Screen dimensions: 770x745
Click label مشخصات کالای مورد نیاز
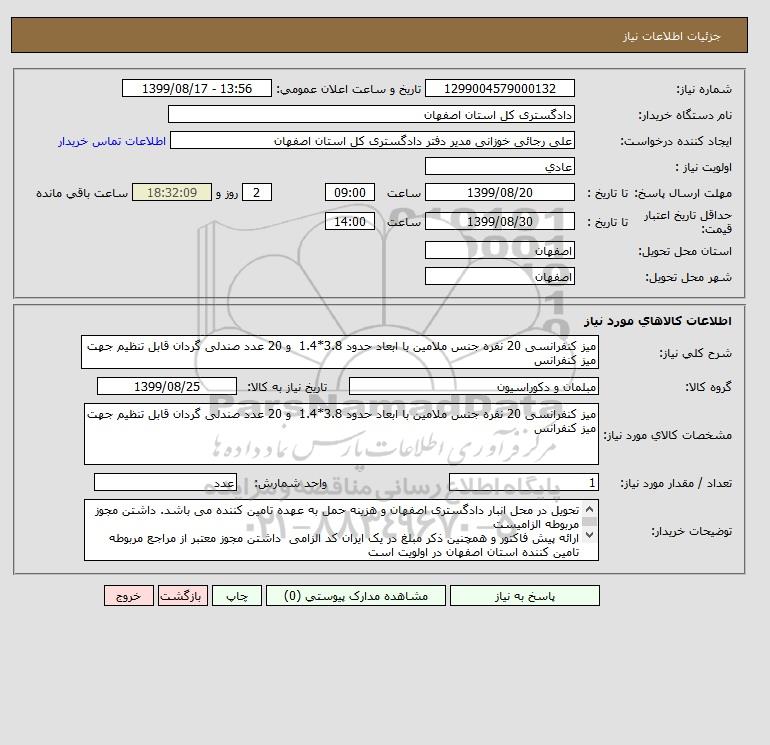tap(668, 435)
